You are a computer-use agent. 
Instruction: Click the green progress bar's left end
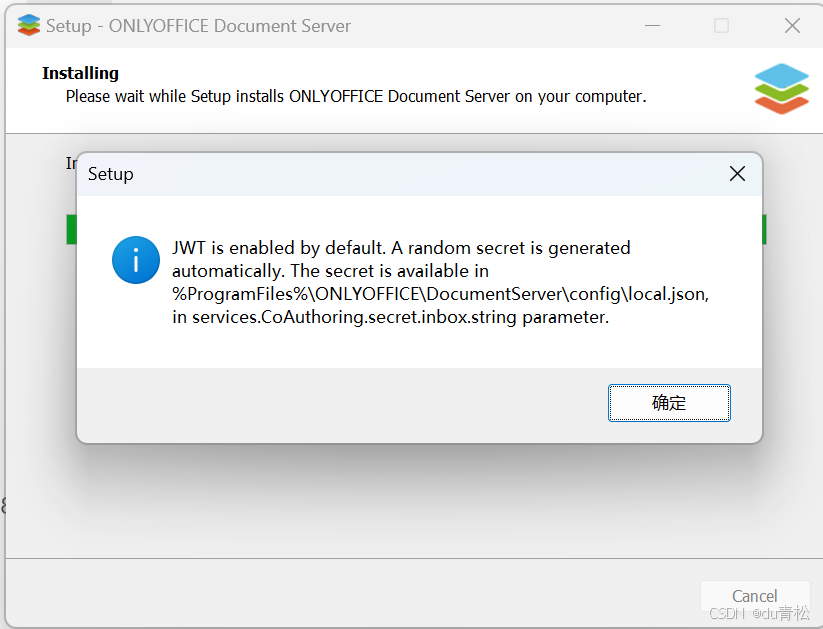point(71,229)
